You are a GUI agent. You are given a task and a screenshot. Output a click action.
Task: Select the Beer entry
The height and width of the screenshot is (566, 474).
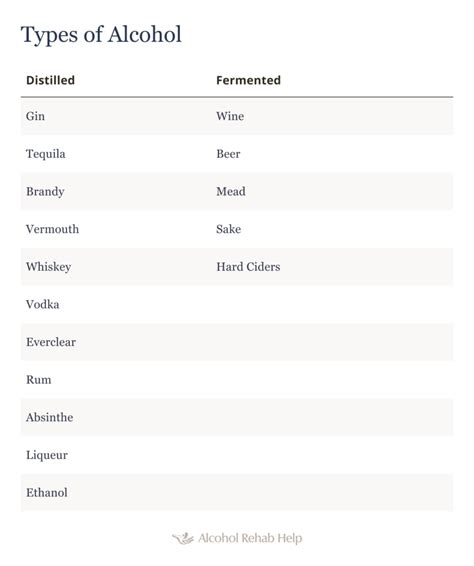coord(228,154)
